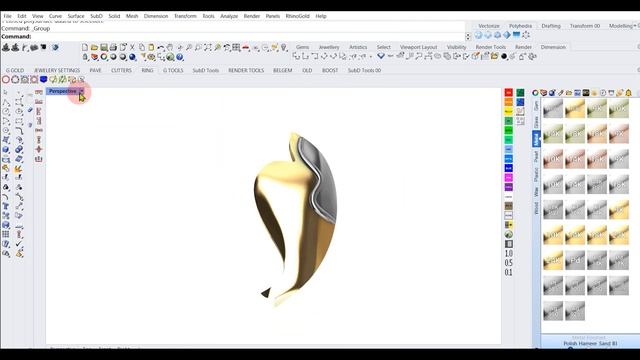Viewport: 640px width, 360px height.
Task: Click the checkmark tool in left toolbar
Action: [19, 244]
